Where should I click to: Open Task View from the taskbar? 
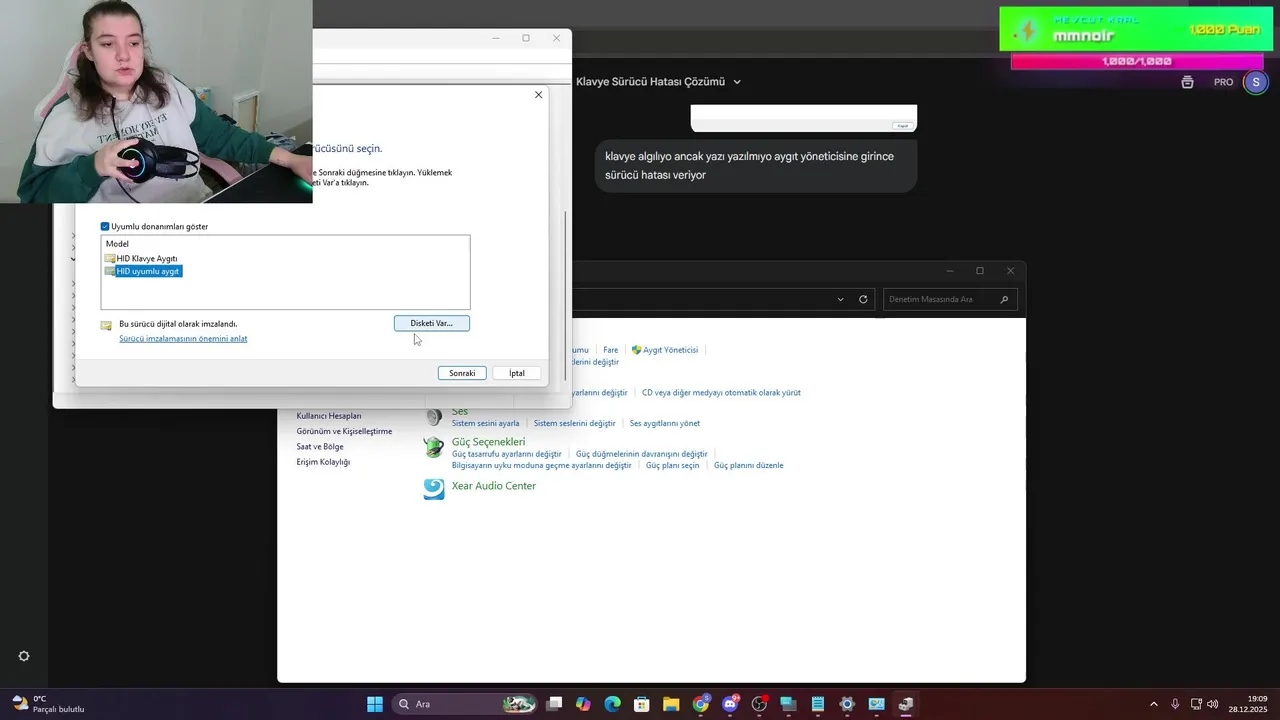coord(554,704)
